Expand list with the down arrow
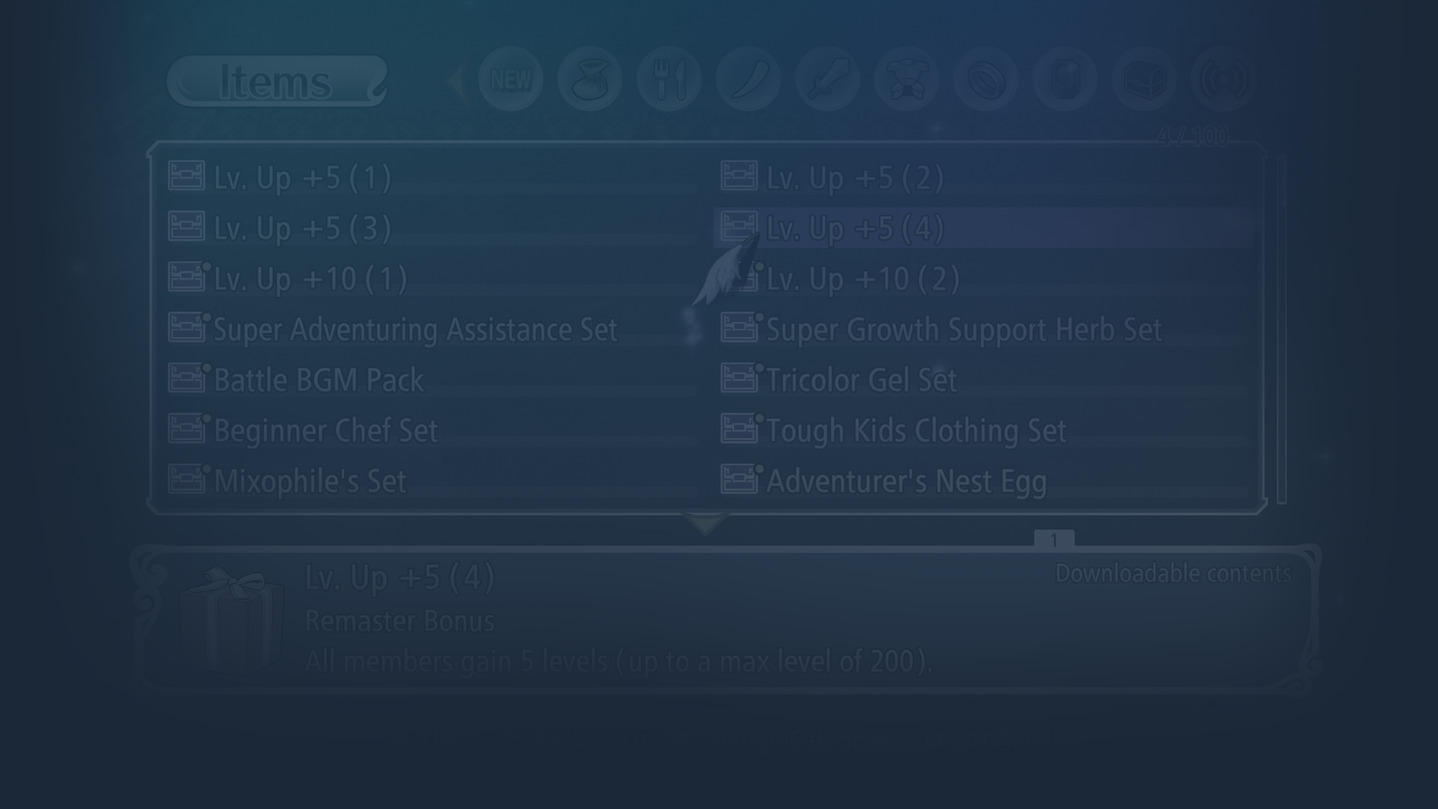This screenshot has width=1438, height=809. [x=706, y=524]
